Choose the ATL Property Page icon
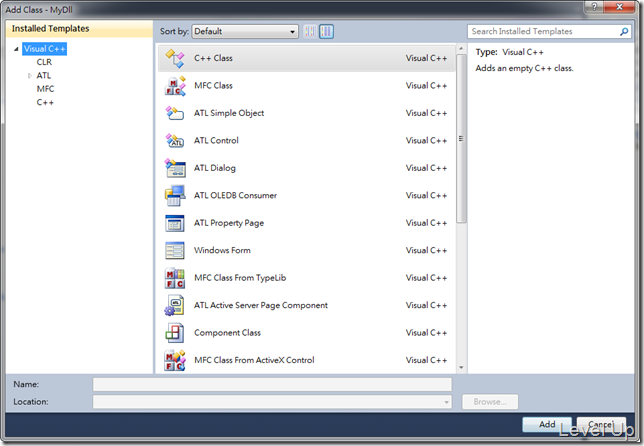Viewport: 644px width, 446px height. coord(175,223)
